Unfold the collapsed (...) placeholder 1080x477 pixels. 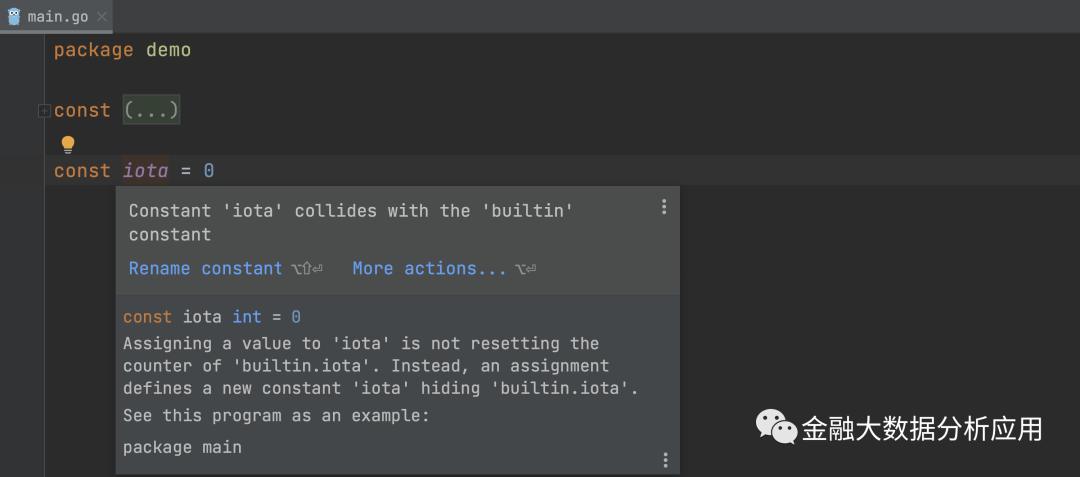pos(151,110)
